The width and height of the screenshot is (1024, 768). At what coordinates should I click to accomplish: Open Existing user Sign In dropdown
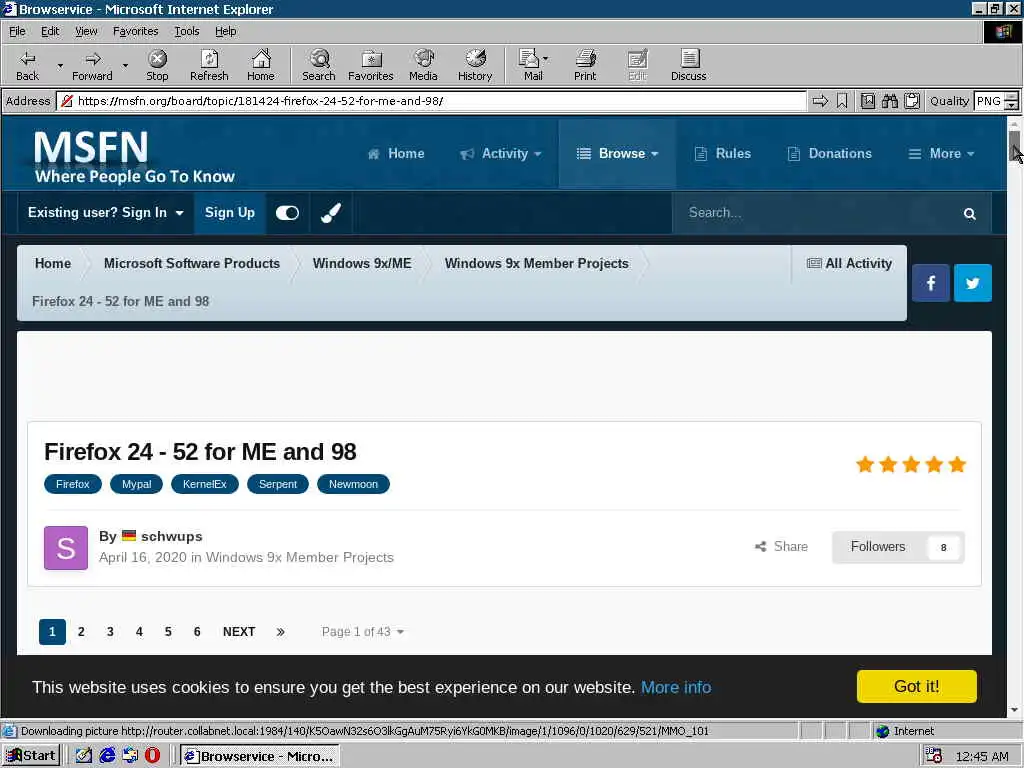click(106, 212)
